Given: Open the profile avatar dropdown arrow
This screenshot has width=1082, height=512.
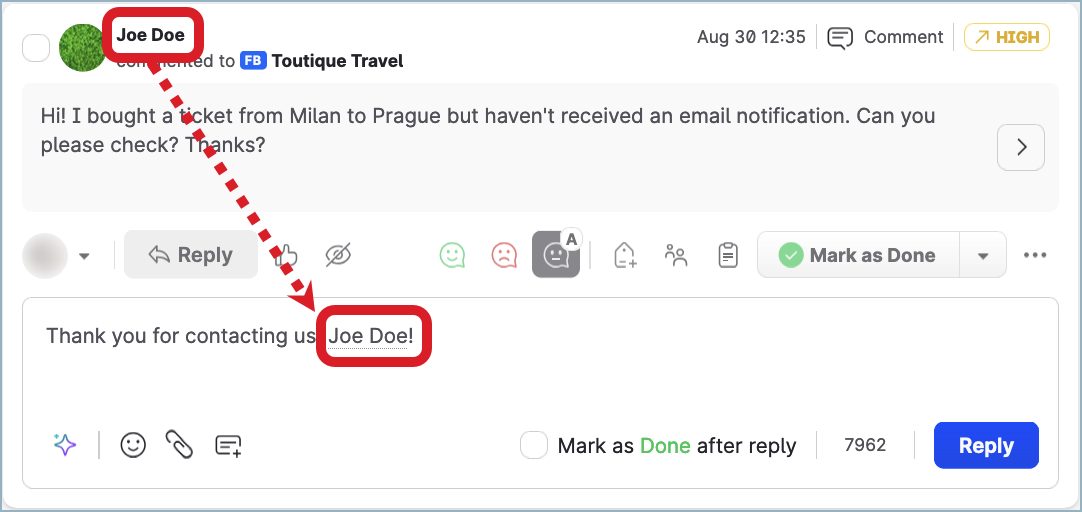Looking at the screenshot, I should click(84, 256).
